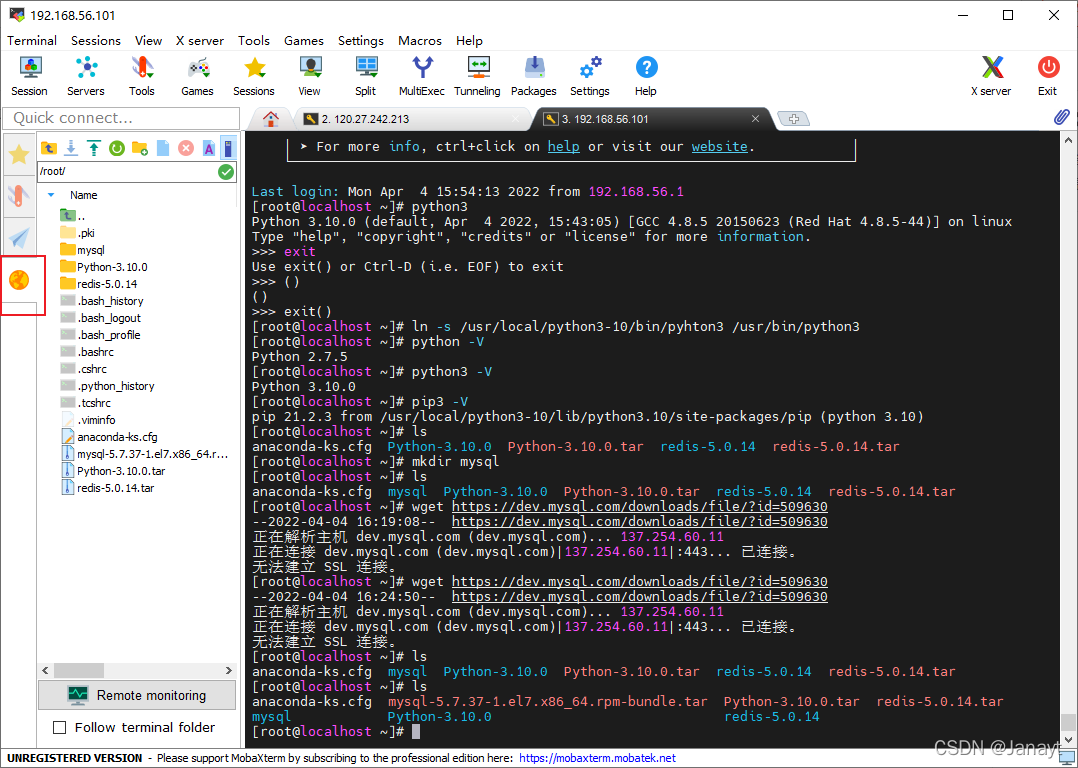Screen dimensions: 1078x768
Task: Follow the mobaxterm.mobatek.net link
Action: [x=597, y=758]
